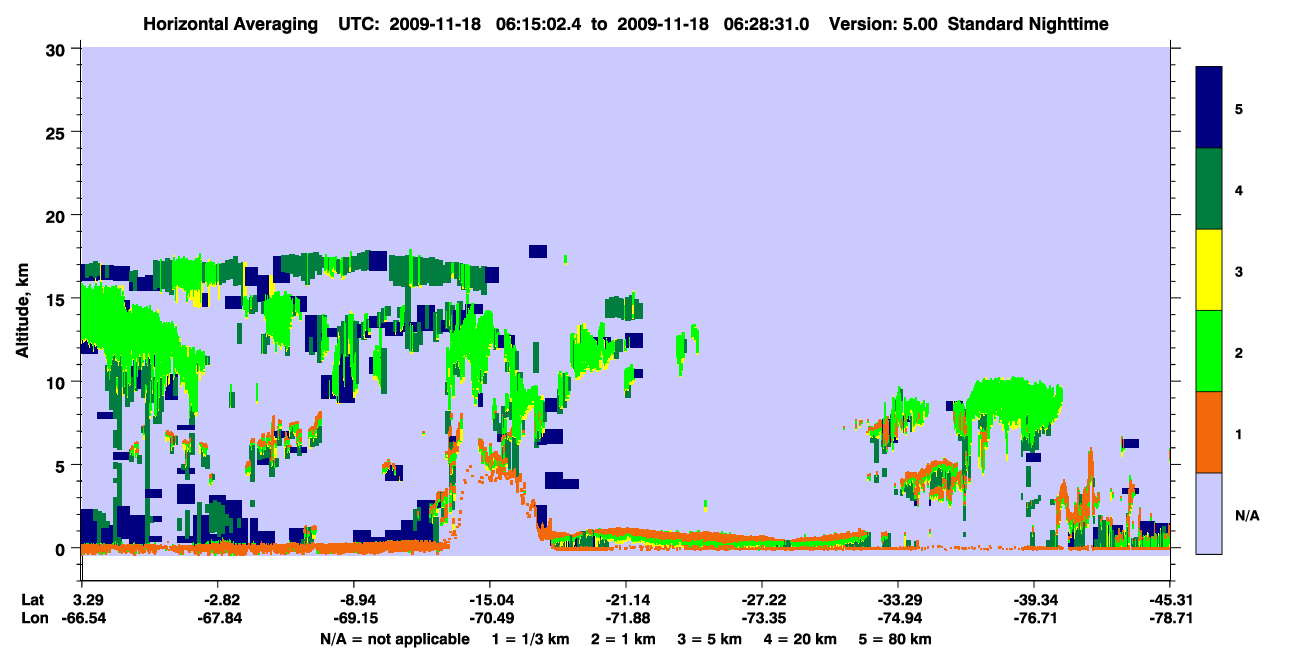This screenshot has width=1300, height=667.
Task: Click the '3 = 5 km' legend text
Action: (710, 639)
